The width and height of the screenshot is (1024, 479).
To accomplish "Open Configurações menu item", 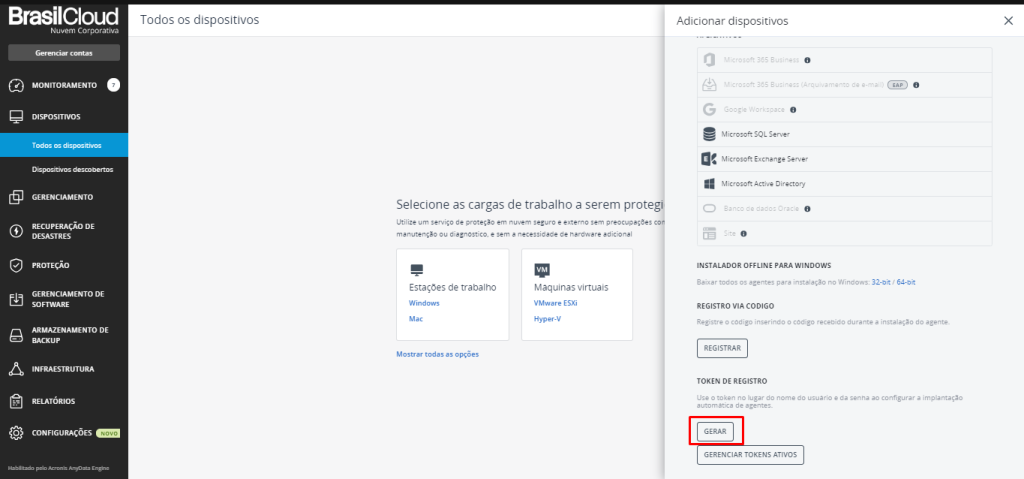I will pos(64,433).
